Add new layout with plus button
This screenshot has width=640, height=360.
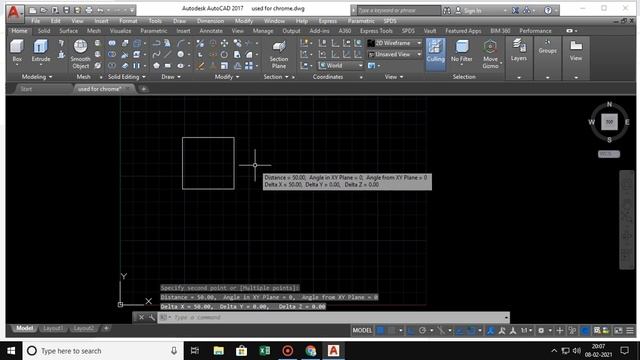point(106,328)
